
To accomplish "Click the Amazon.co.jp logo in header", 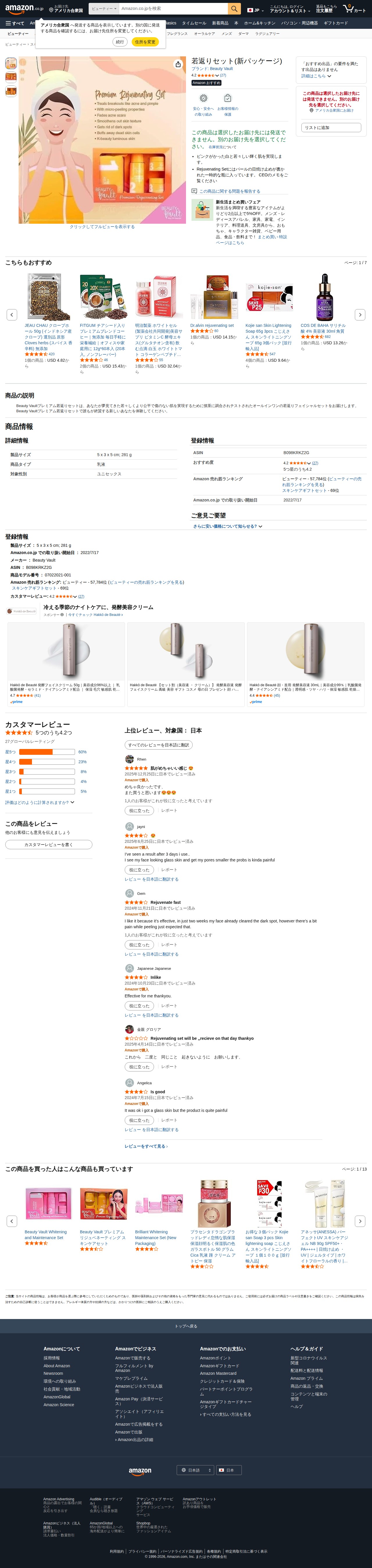I will (23, 8).
